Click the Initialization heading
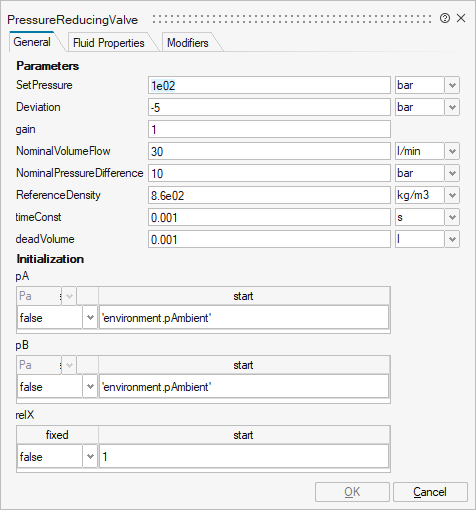This screenshot has height=510, width=476. click(50, 259)
